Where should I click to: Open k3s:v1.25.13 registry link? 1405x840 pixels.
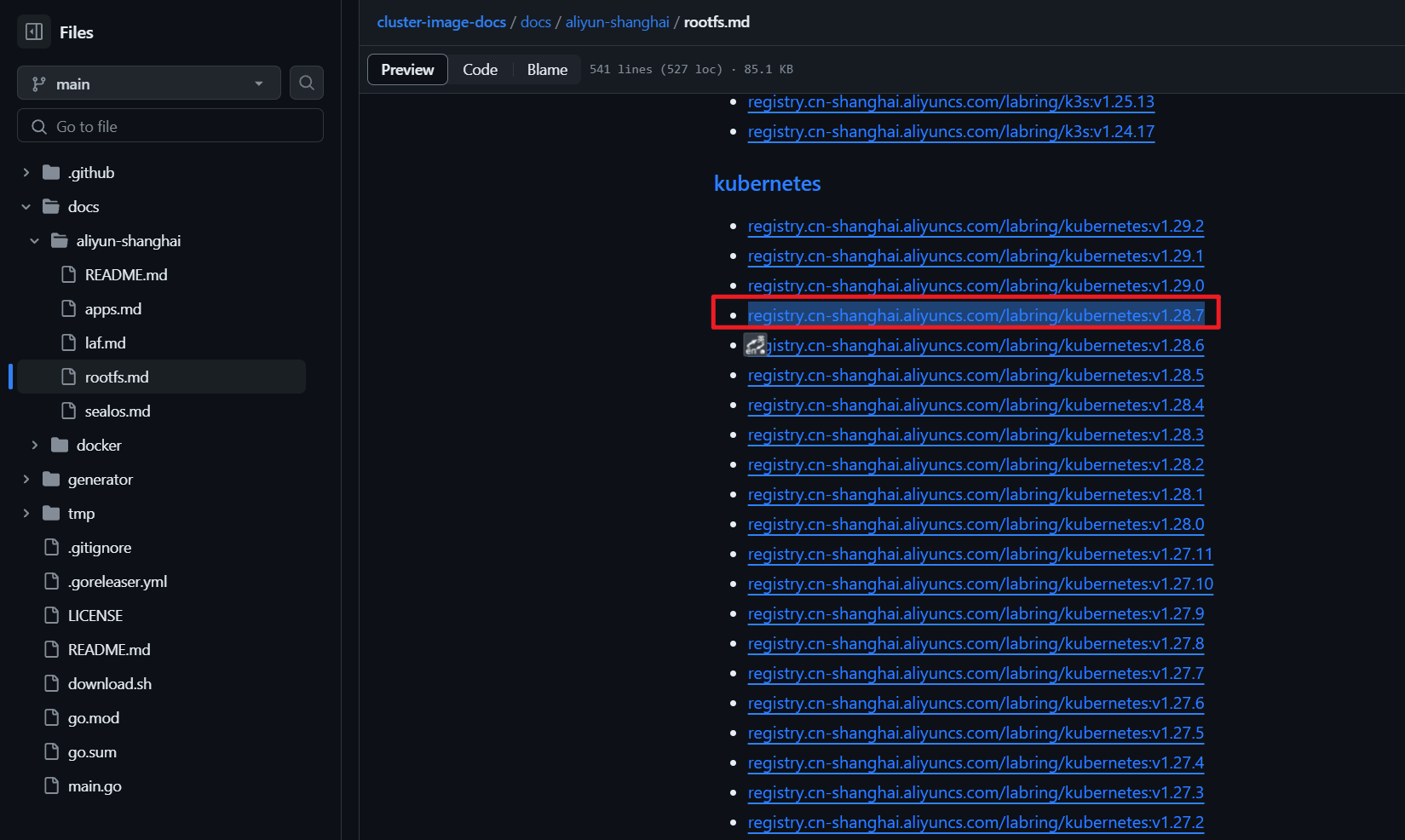tap(951, 101)
